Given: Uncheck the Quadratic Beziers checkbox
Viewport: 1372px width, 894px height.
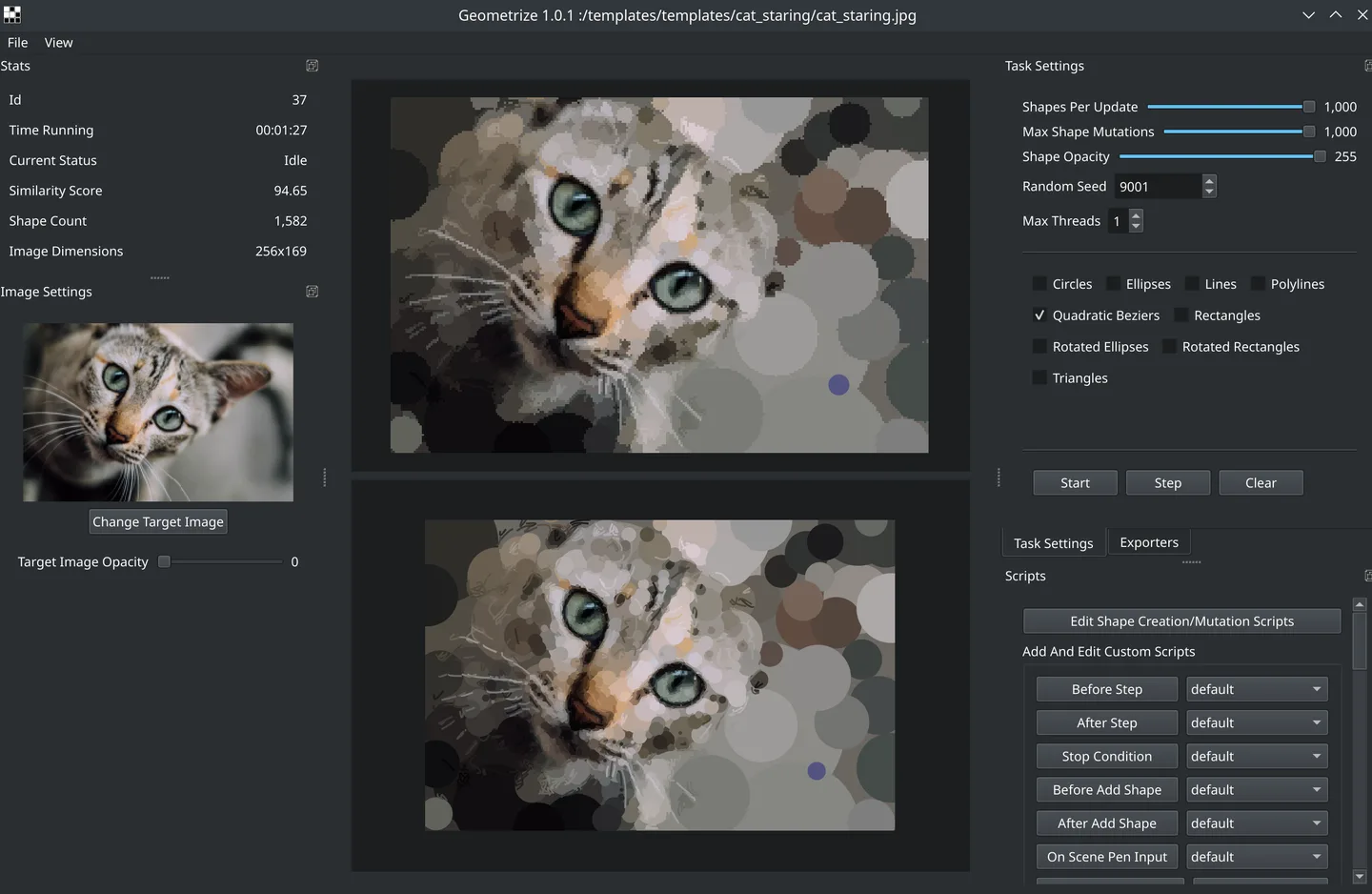Looking at the screenshot, I should tap(1039, 315).
